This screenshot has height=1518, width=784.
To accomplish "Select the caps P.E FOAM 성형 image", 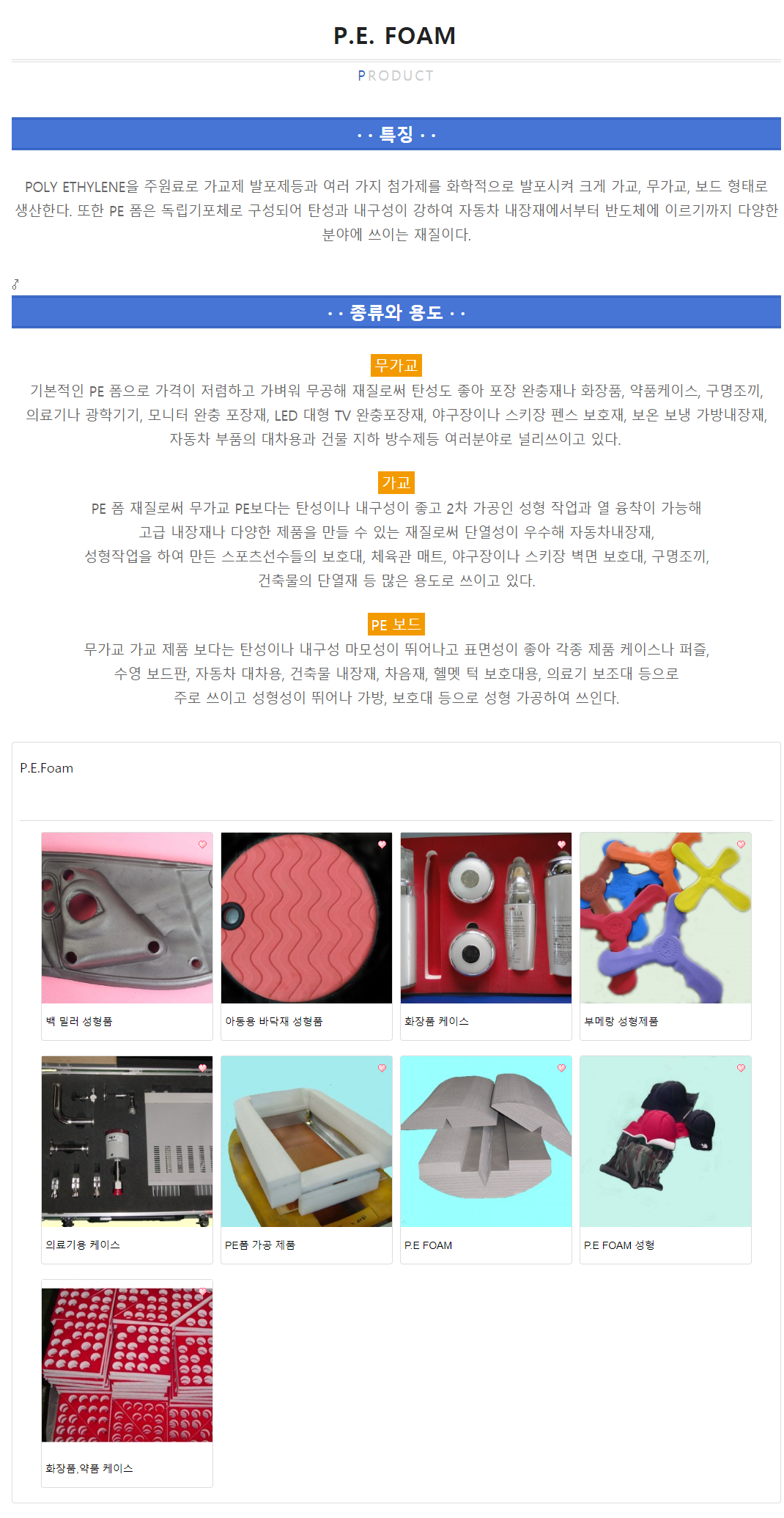I will 665,1141.
